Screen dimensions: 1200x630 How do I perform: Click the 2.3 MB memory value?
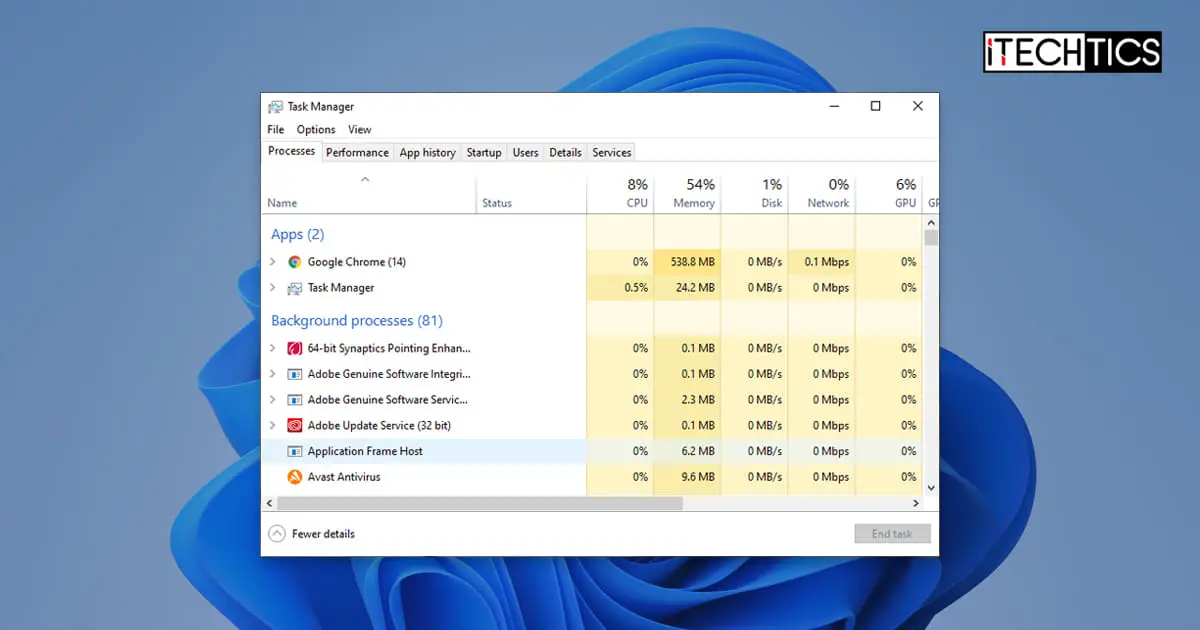(698, 400)
